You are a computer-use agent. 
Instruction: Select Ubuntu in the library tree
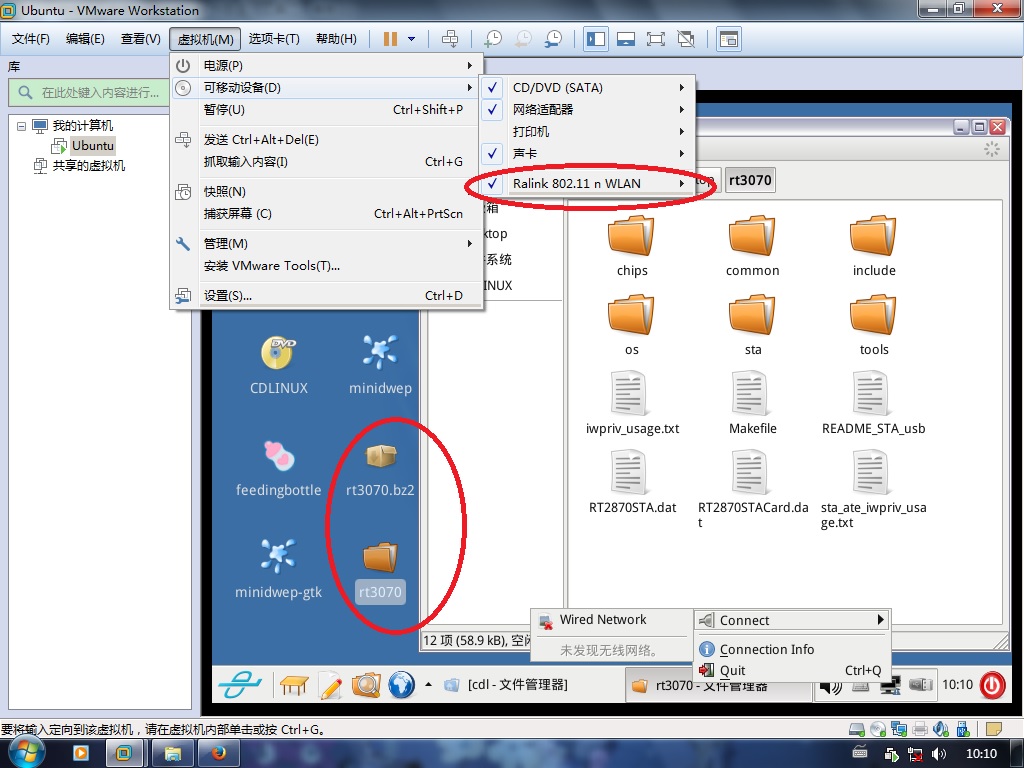pos(93,146)
